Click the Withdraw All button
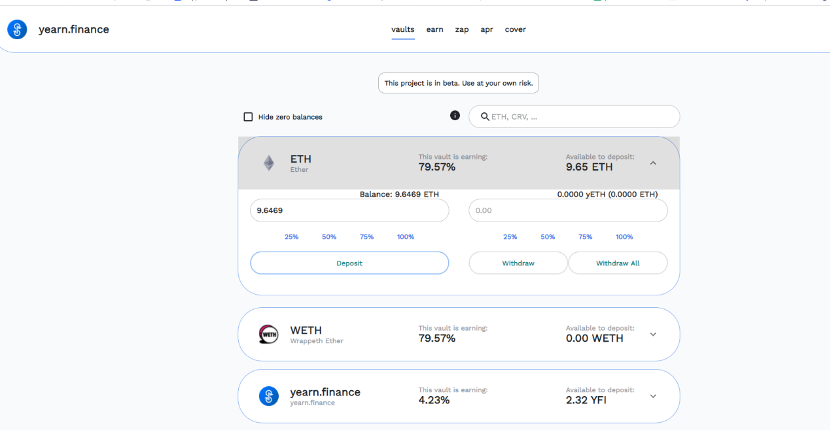The image size is (830, 430). pos(618,263)
